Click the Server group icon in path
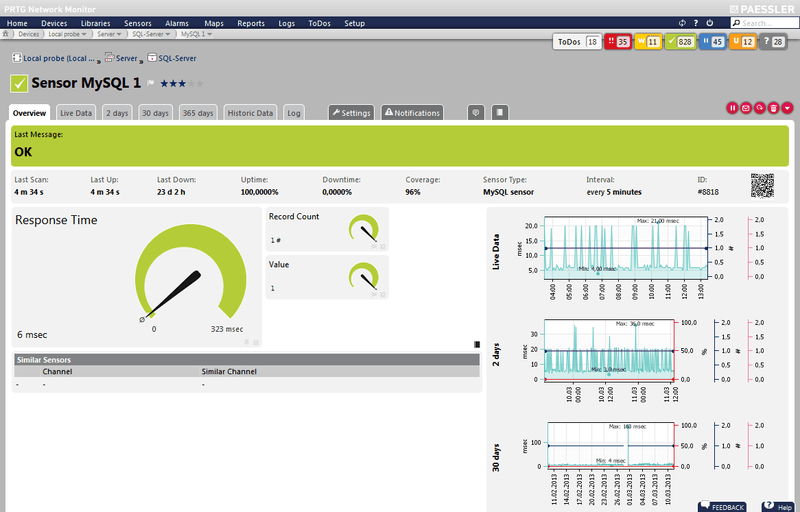Screen dimensions: 800x512 pos(109,58)
